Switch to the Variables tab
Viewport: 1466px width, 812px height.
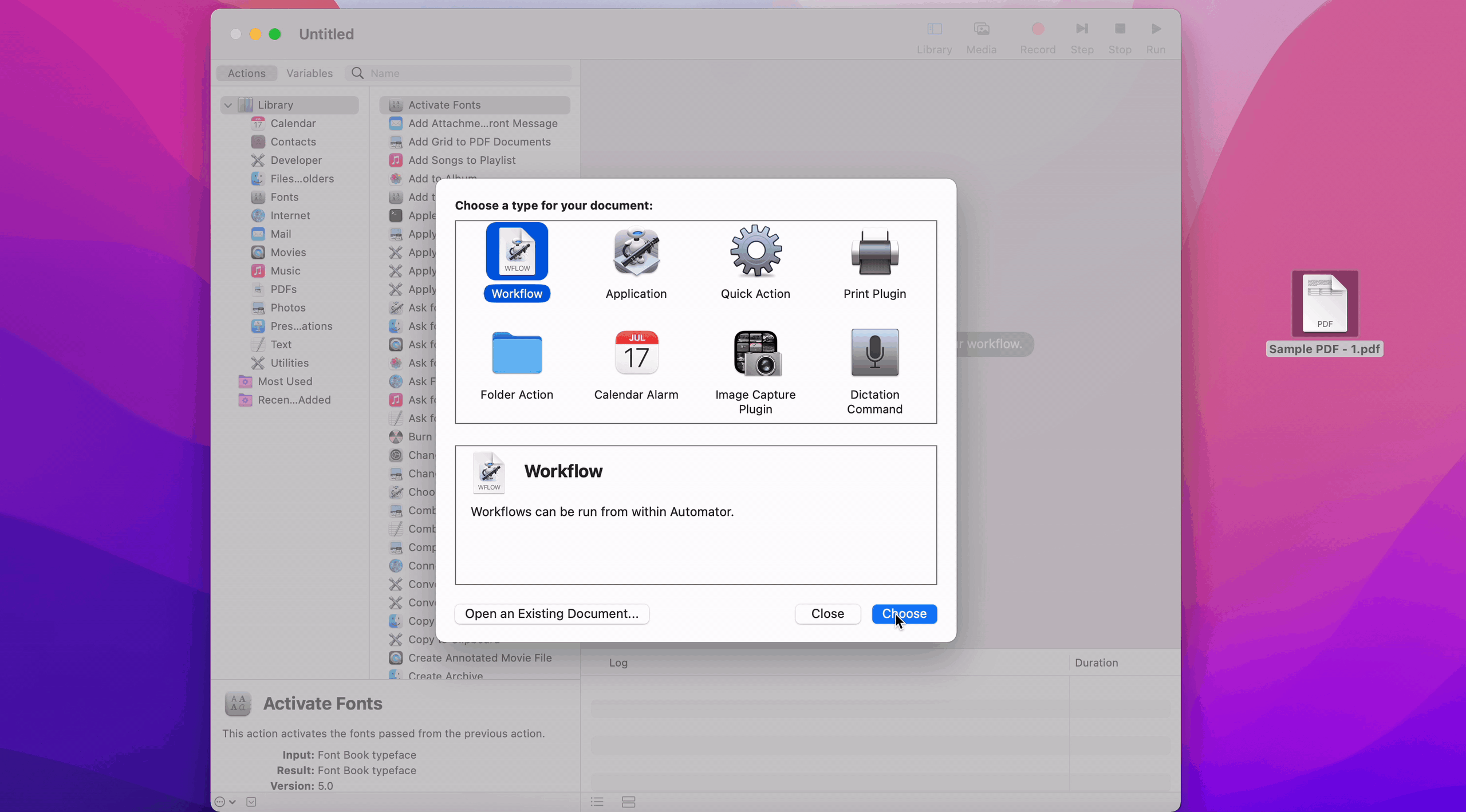click(x=309, y=73)
